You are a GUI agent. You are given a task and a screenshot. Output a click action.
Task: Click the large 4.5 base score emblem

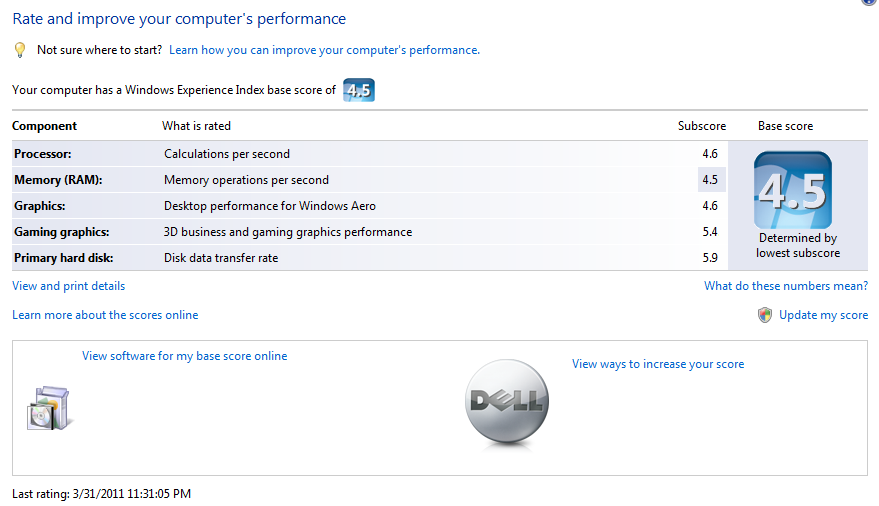click(792, 190)
